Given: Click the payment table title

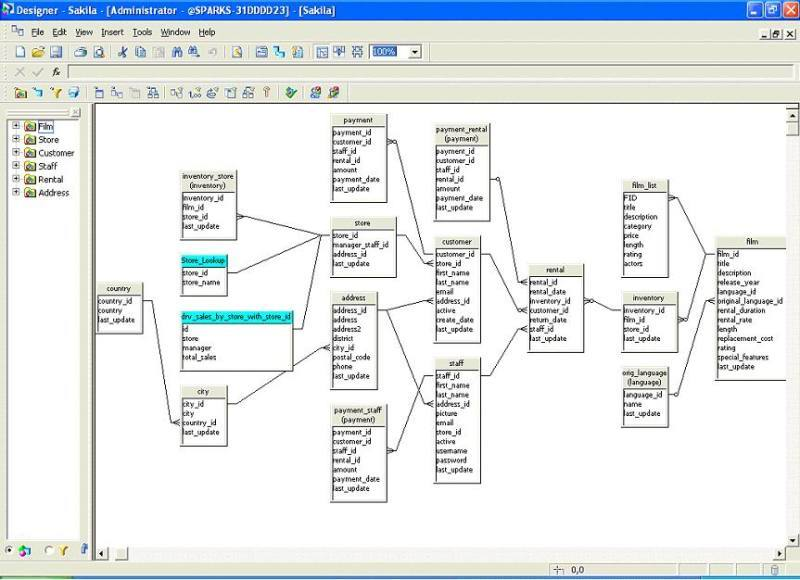Looking at the screenshot, I should pyautogui.click(x=358, y=120).
